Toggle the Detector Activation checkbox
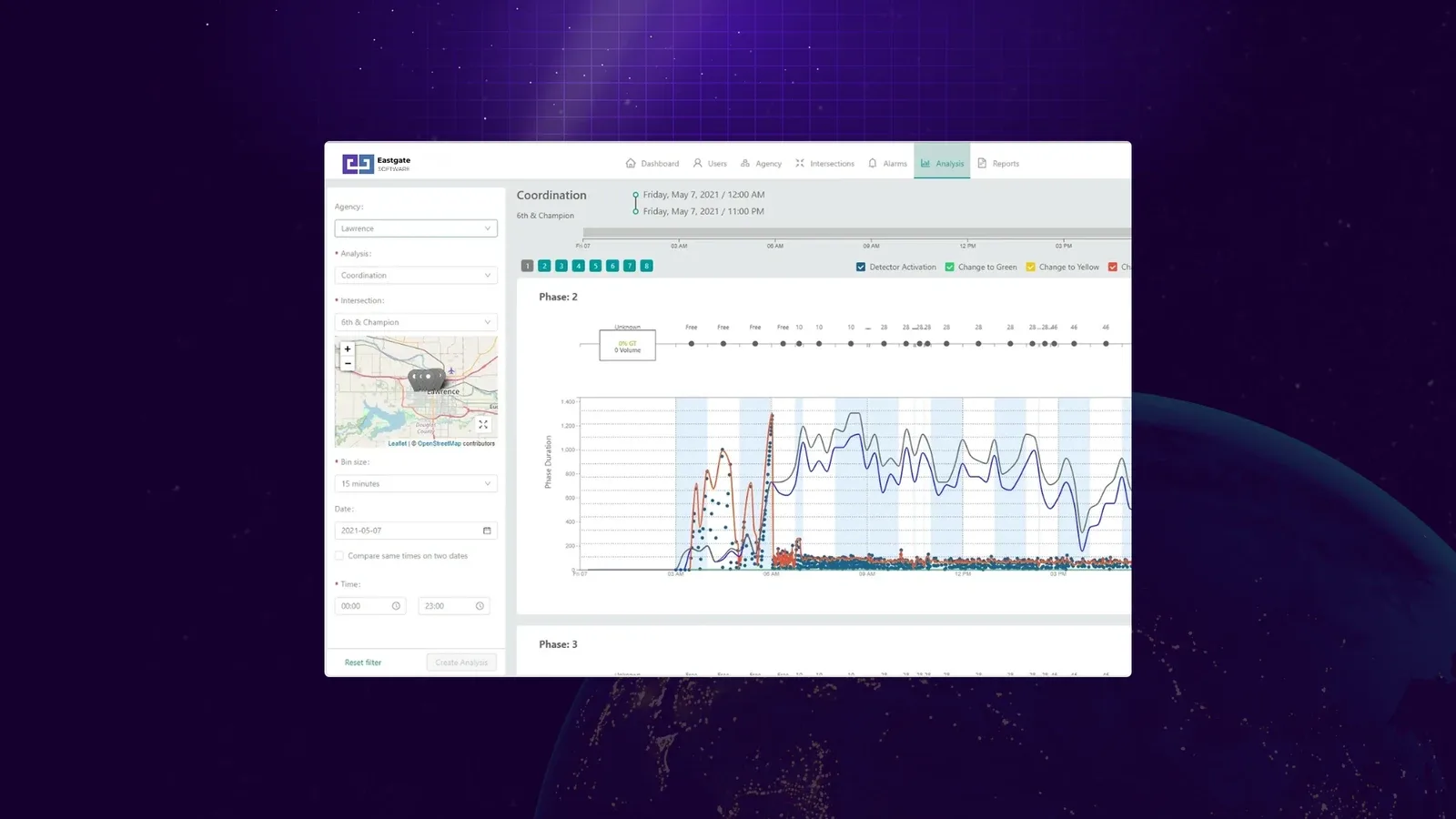Viewport: 1456px width, 819px height. click(x=861, y=267)
